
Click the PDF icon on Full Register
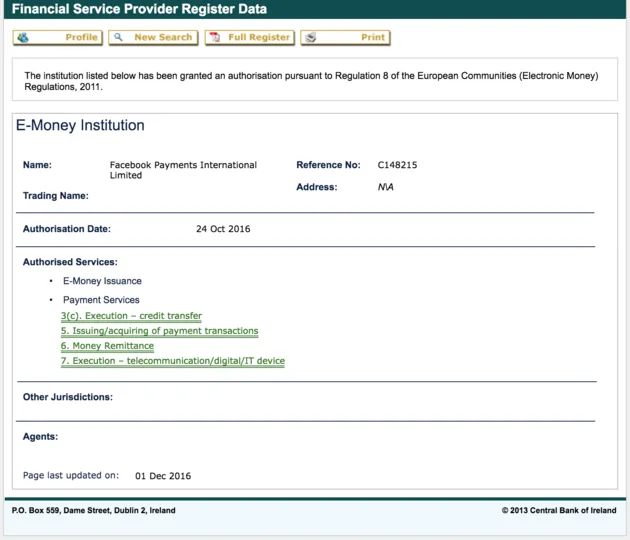point(215,37)
